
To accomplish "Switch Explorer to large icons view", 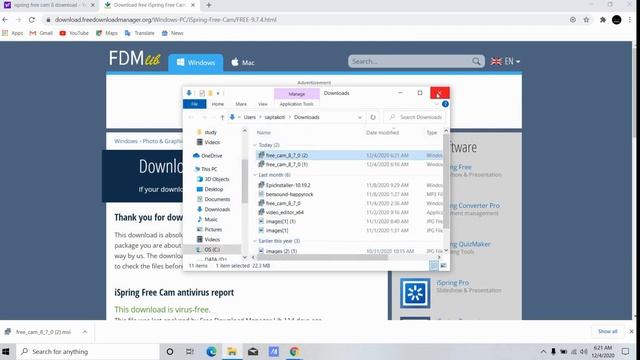I will tap(443, 266).
